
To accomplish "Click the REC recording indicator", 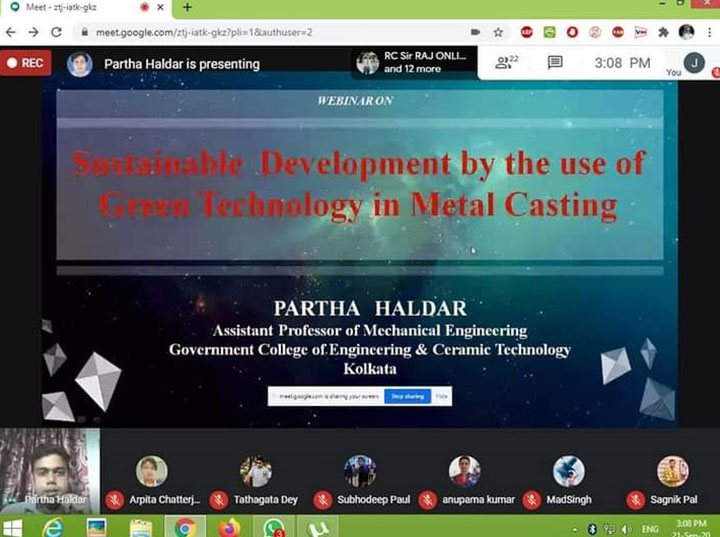I will 25,63.
